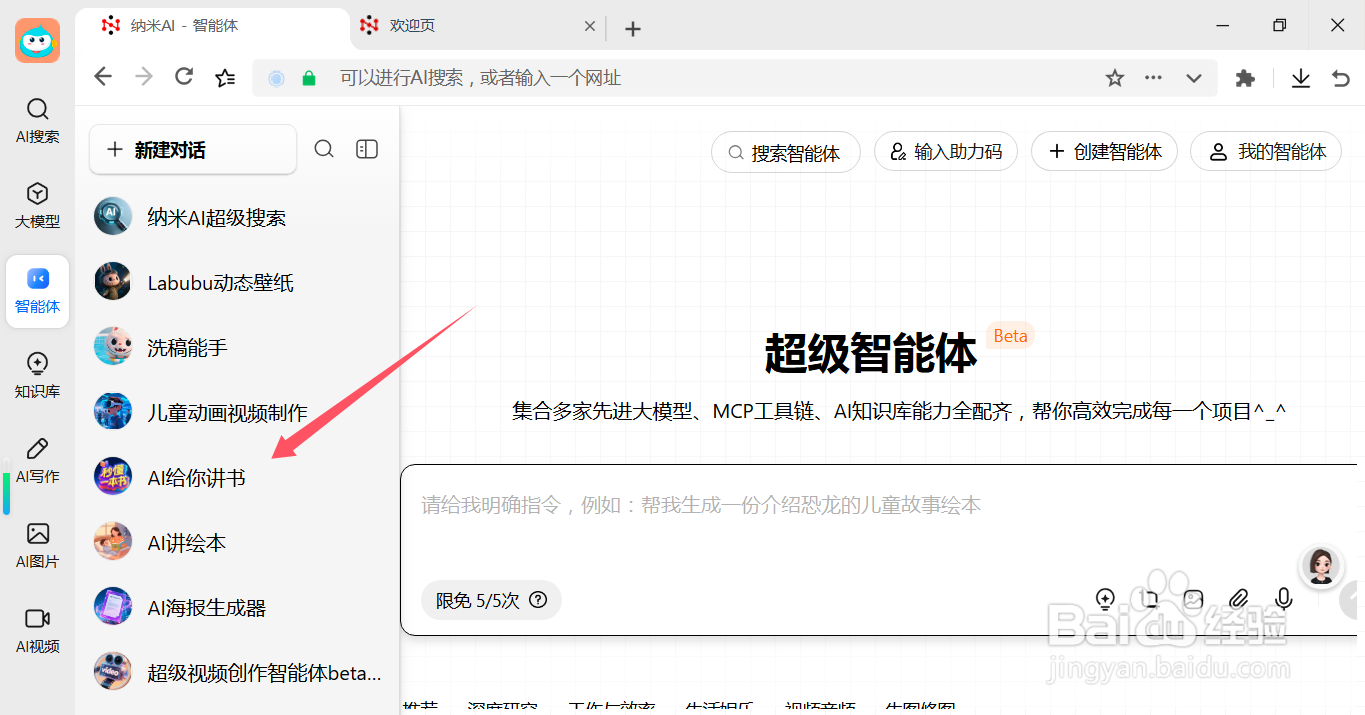1365x715 pixels.
Task: Open conversation search via magnifier icon
Action: [x=324, y=148]
